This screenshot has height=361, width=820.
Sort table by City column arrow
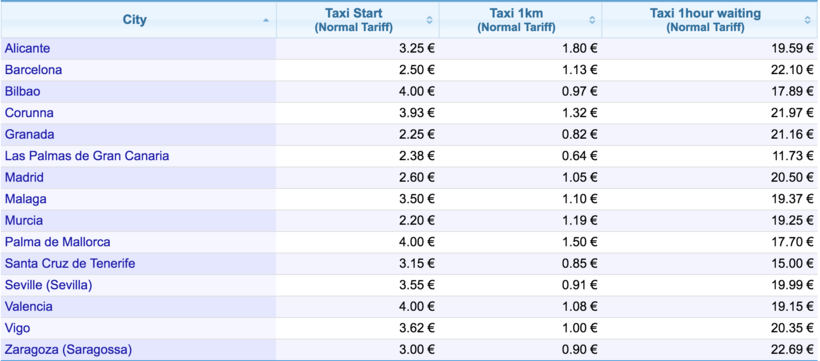(x=266, y=20)
